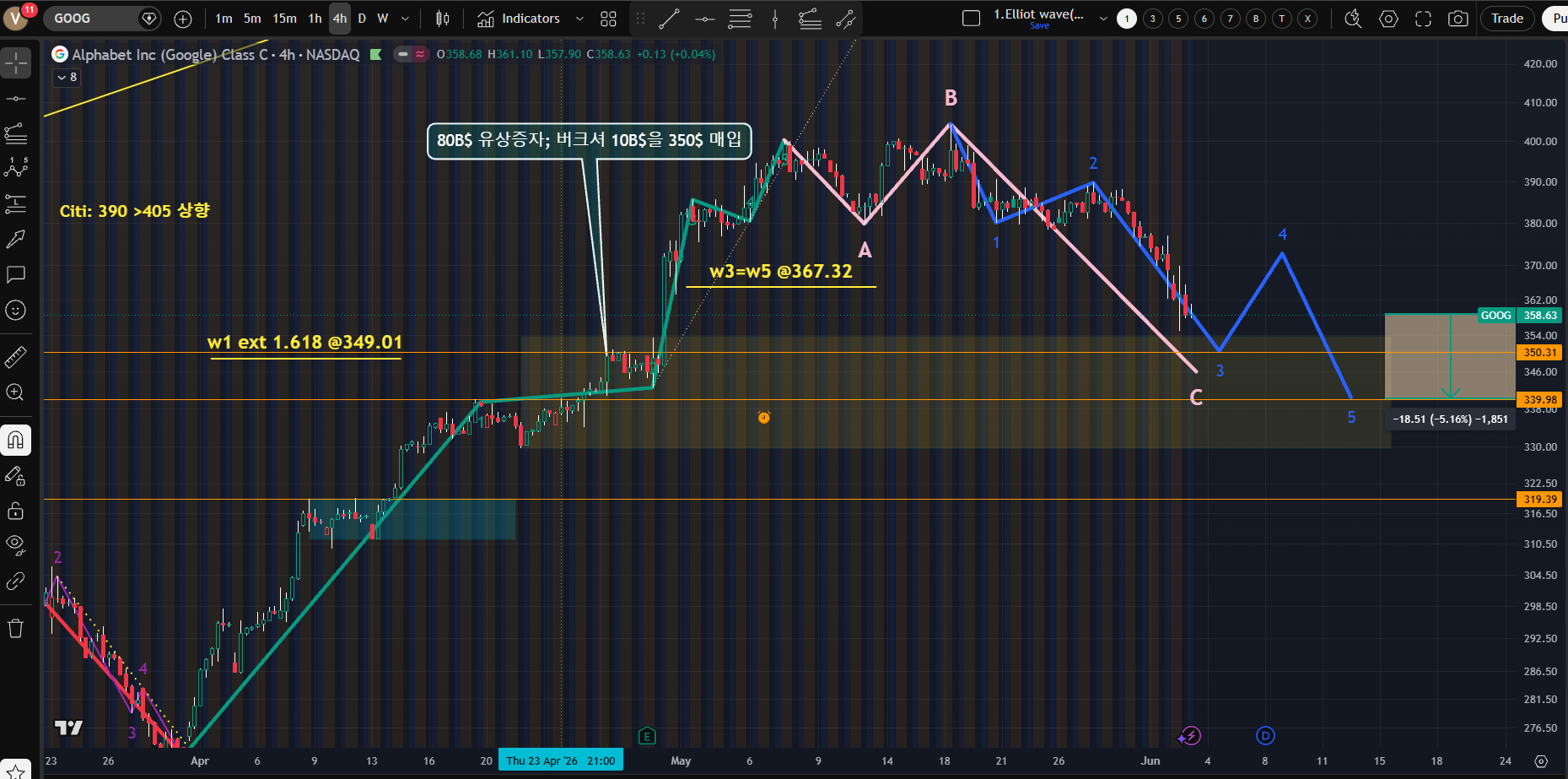Open the horizontal line tool in sidebar
This screenshot has height=779, width=1568.
[16, 99]
